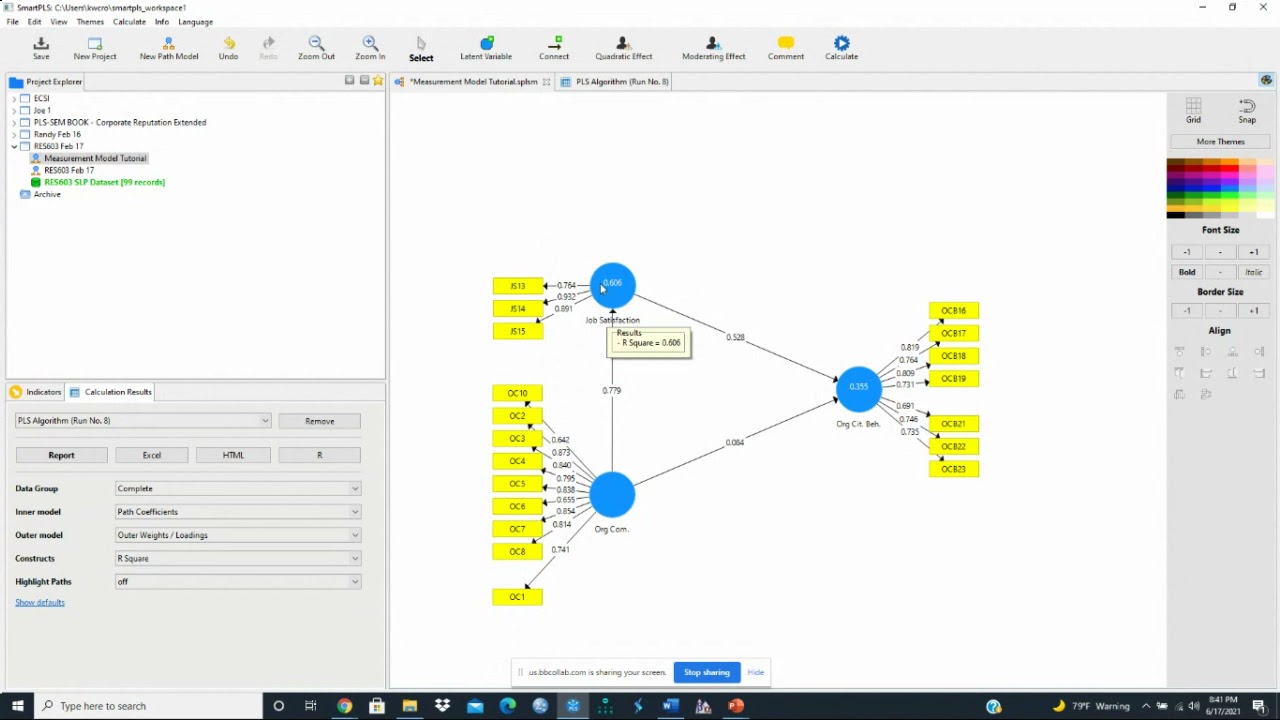Activate the Select pointer tool
Image resolution: width=1280 pixels, height=720 pixels.
click(421, 48)
